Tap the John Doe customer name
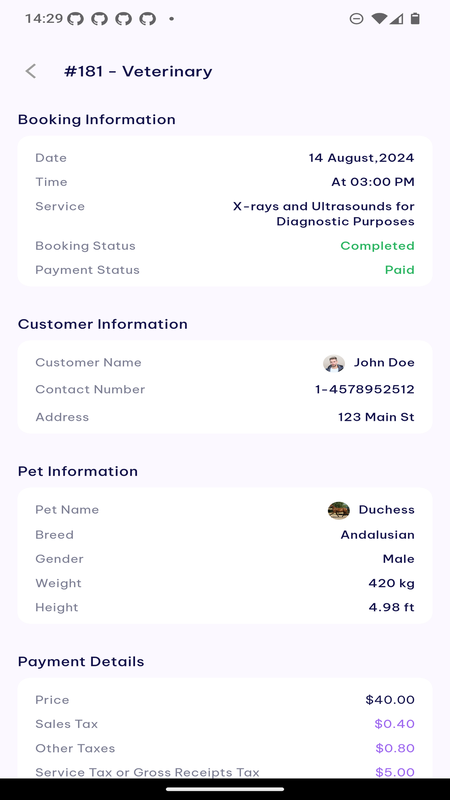The height and width of the screenshot is (800, 450). coord(384,363)
